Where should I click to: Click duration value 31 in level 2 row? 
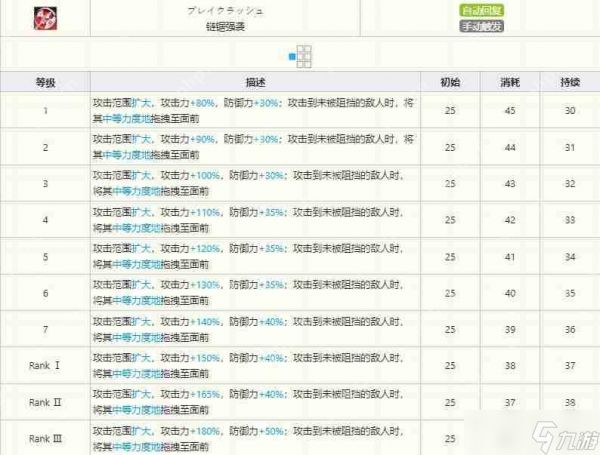pyautogui.click(x=570, y=147)
